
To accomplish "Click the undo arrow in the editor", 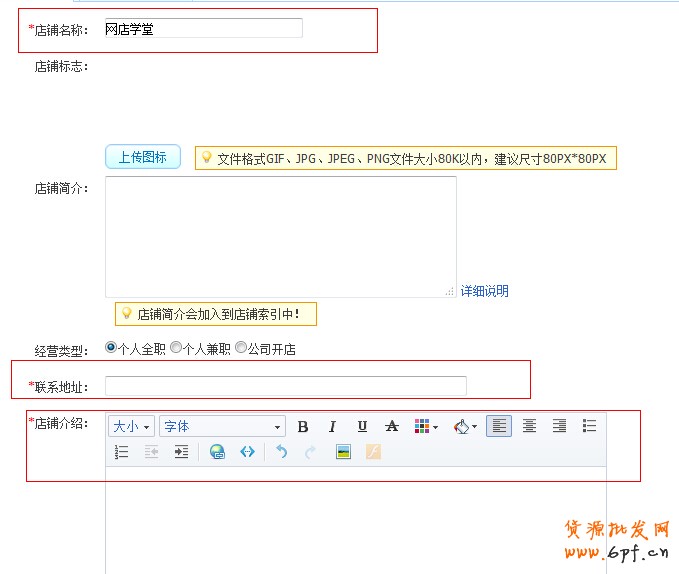I will coord(281,452).
